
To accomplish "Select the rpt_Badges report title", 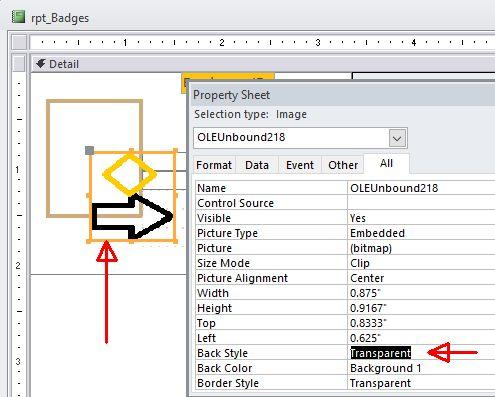I will (x=60, y=18).
